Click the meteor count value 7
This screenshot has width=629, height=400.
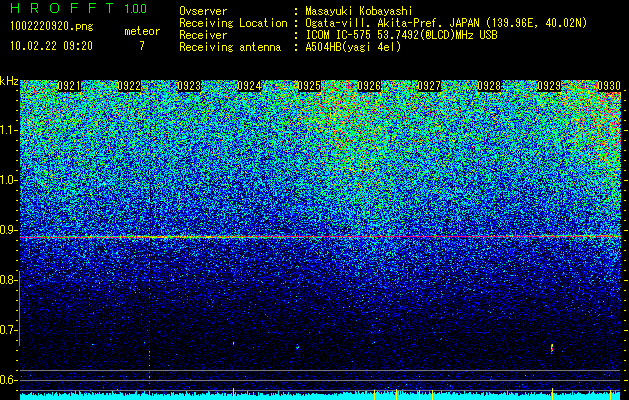pos(142,46)
